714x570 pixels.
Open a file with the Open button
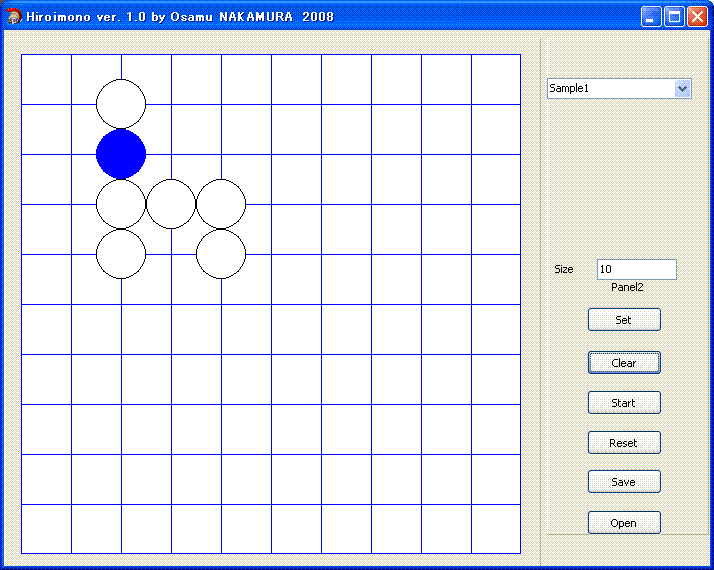click(624, 523)
